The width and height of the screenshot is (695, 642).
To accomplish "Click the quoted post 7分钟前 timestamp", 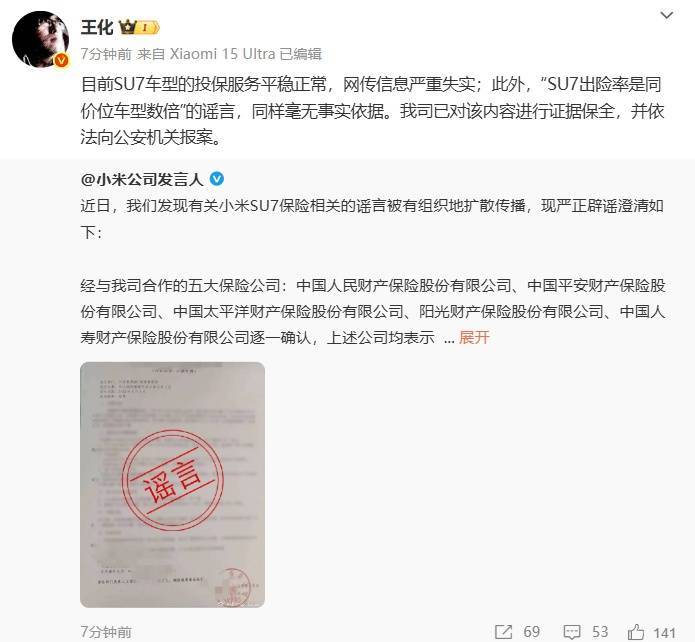I will (106, 632).
